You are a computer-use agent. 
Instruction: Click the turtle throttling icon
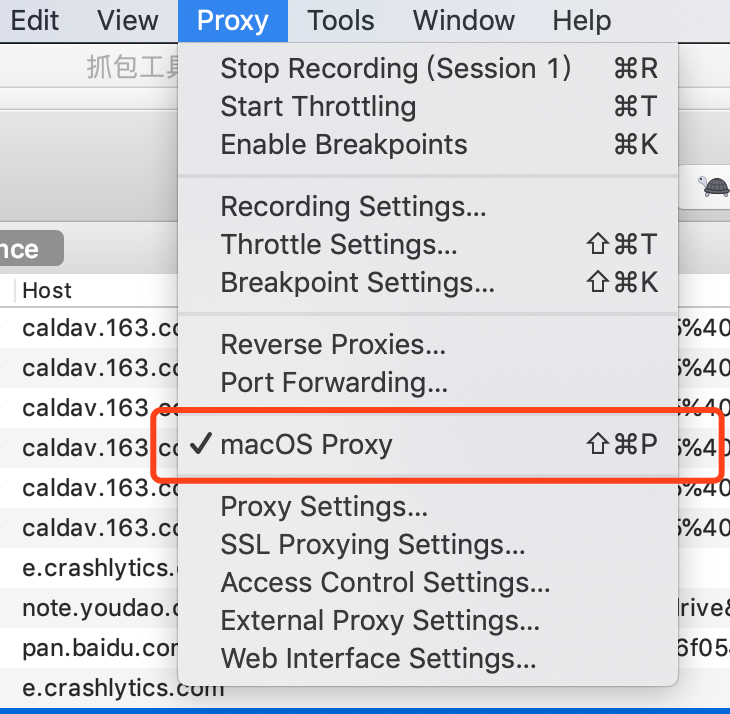[713, 187]
